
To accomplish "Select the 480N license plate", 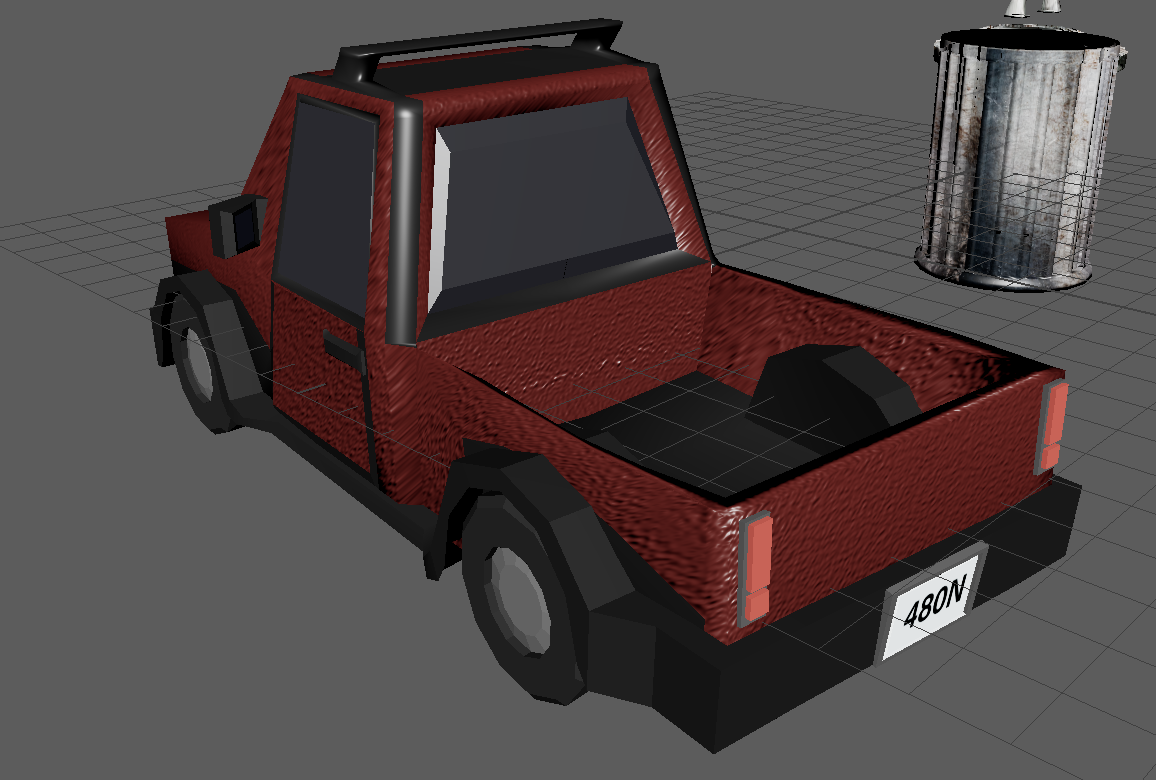I will tap(932, 604).
